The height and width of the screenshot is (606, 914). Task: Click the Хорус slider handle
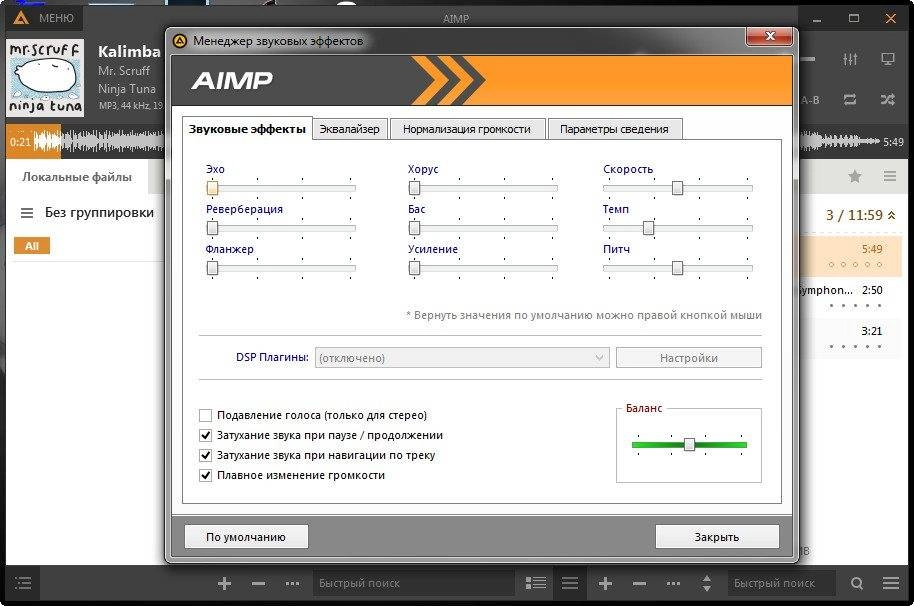tap(414, 188)
